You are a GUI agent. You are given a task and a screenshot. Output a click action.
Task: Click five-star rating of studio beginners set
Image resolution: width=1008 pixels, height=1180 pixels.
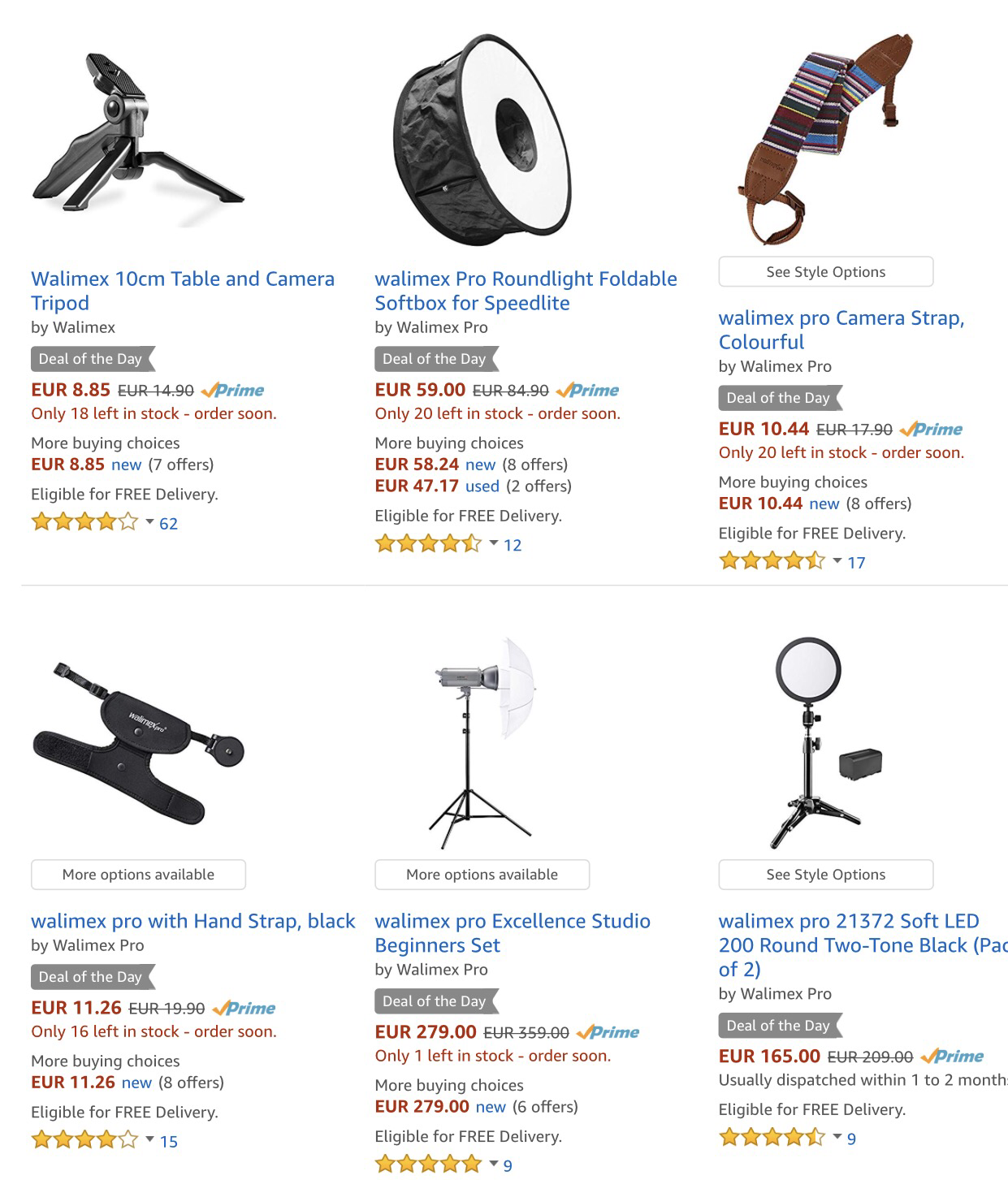[429, 1165]
